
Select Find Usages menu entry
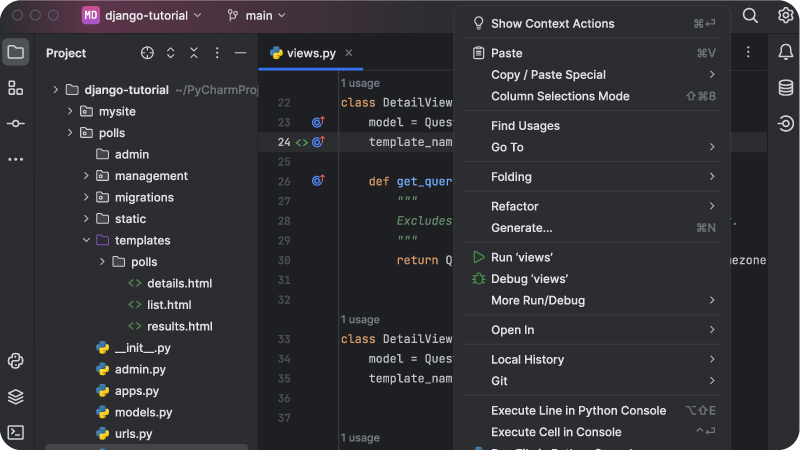592,126
